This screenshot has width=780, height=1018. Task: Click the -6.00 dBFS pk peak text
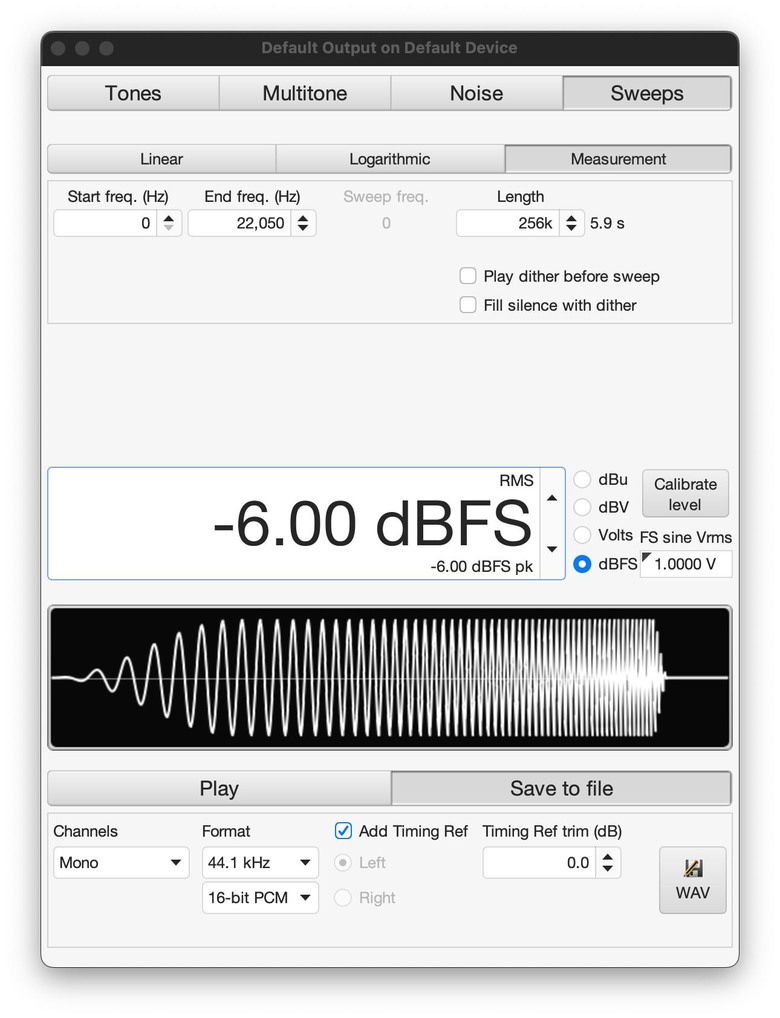[481, 567]
